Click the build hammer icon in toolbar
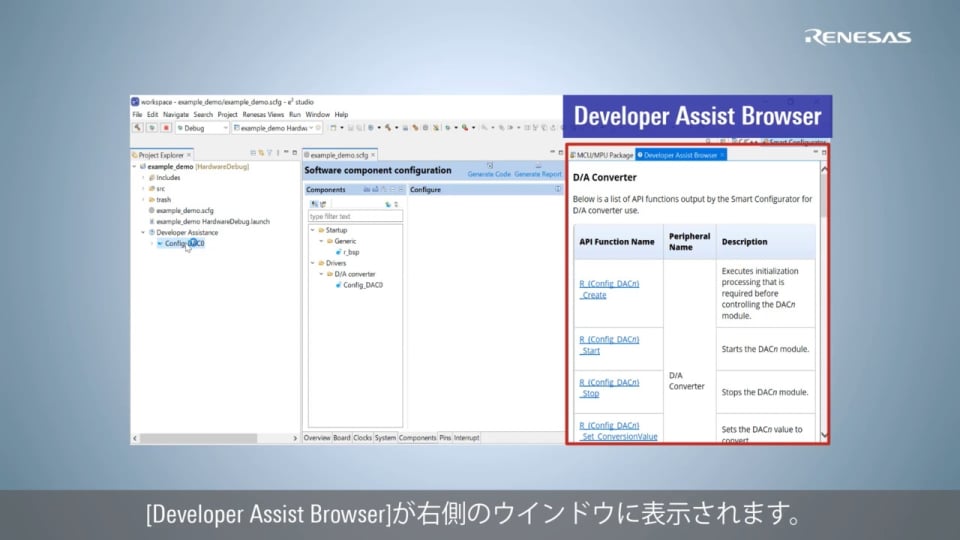Viewport: 960px width, 540px height. [x=137, y=128]
